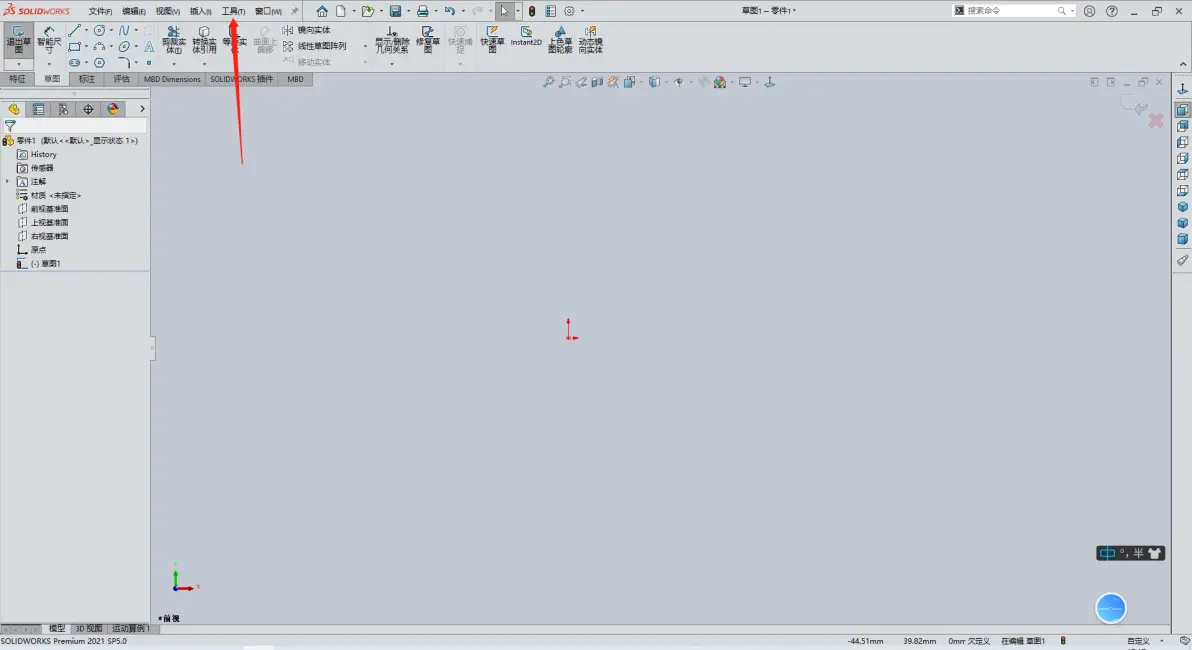Open the 文件(F) menu
1192x650 pixels.
point(100,11)
